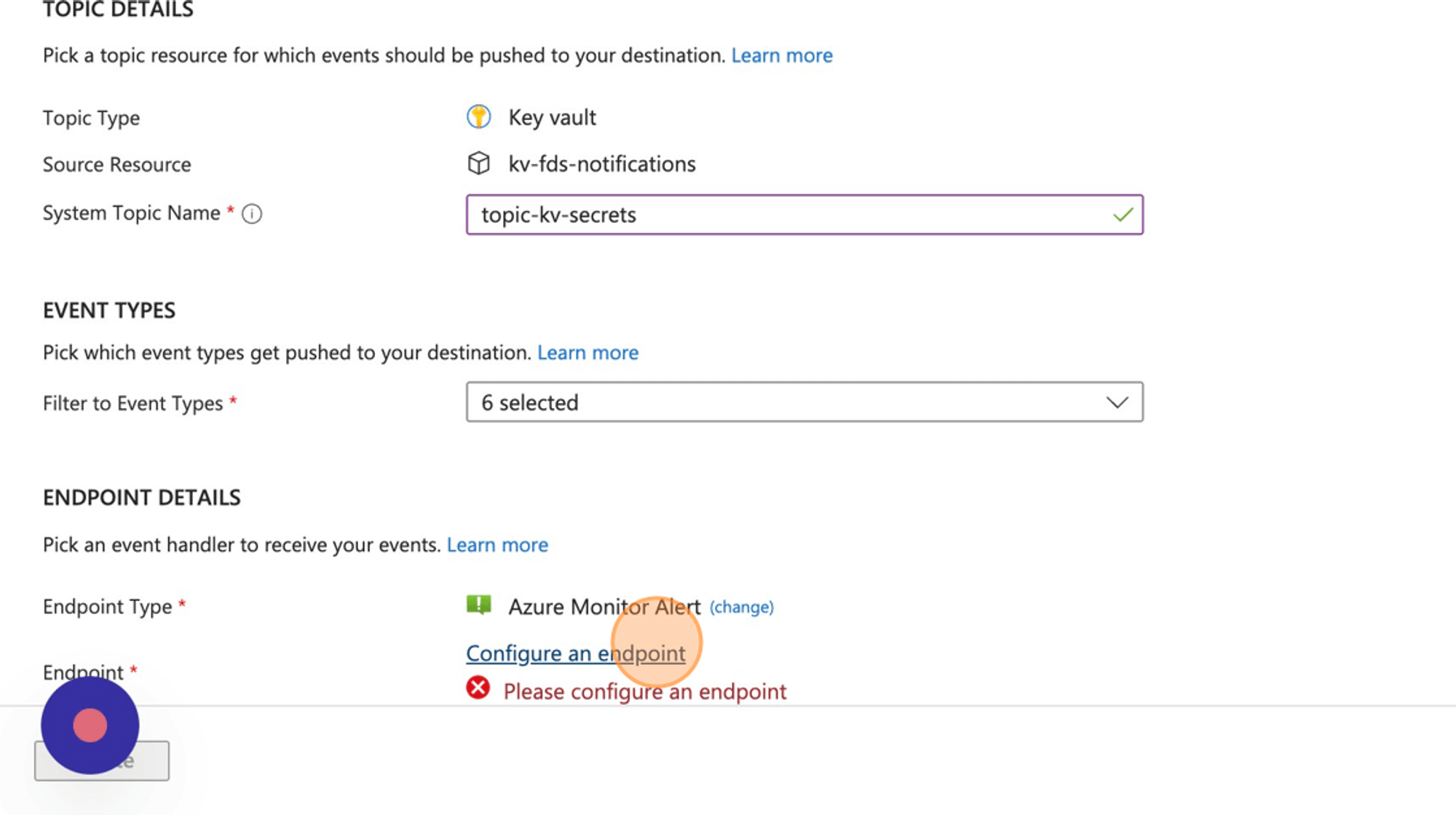This screenshot has width=1456, height=815.
Task: Click the System Topic Name label
Action: 131,212
